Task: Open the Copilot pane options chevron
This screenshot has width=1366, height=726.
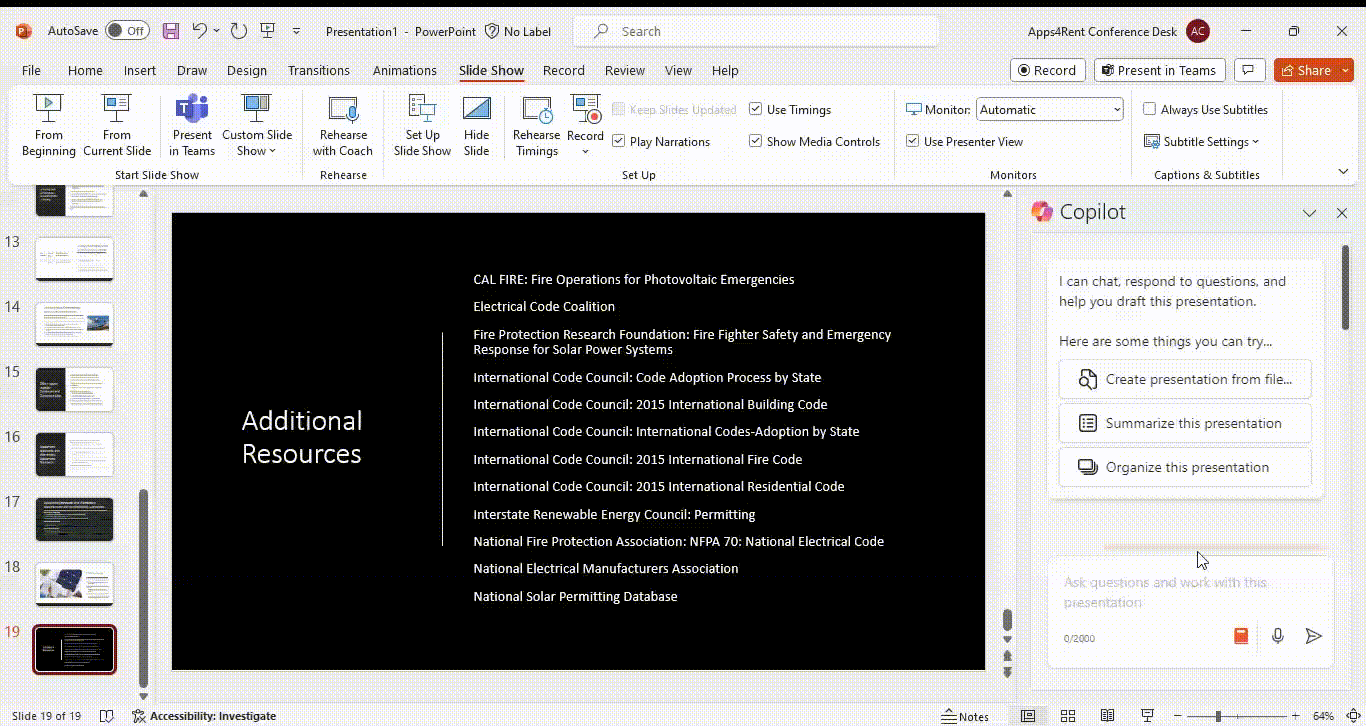Action: pos(1309,213)
